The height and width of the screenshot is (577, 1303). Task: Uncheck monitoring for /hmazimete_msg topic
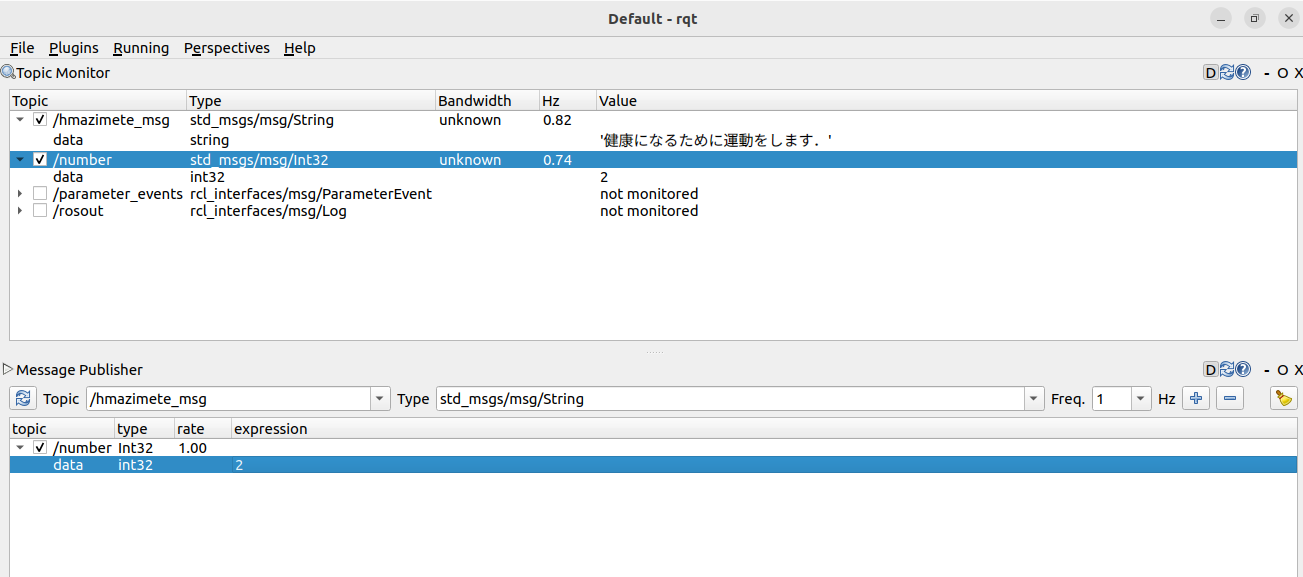tap(40, 120)
